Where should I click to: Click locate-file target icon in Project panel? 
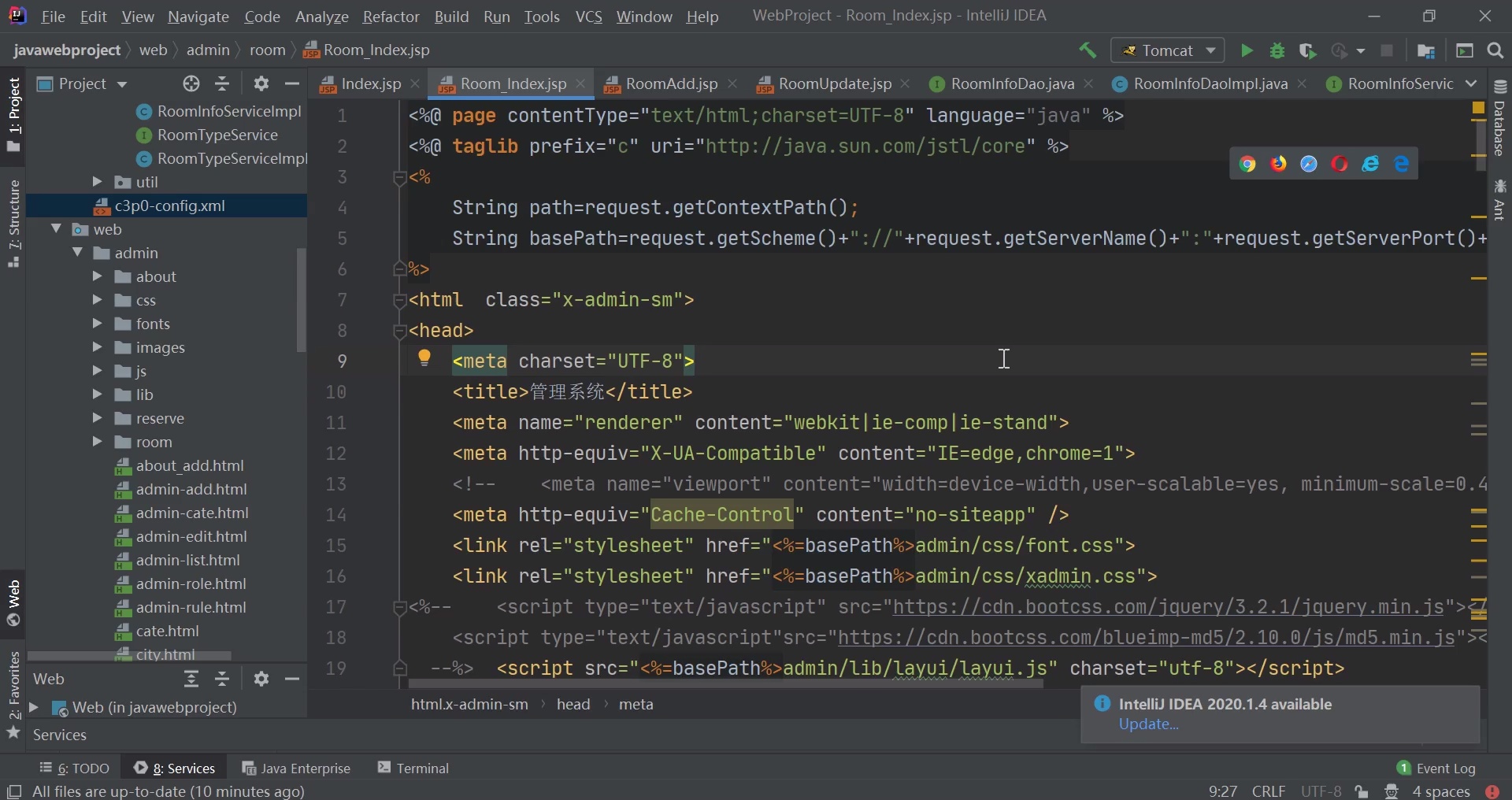pos(191,84)
